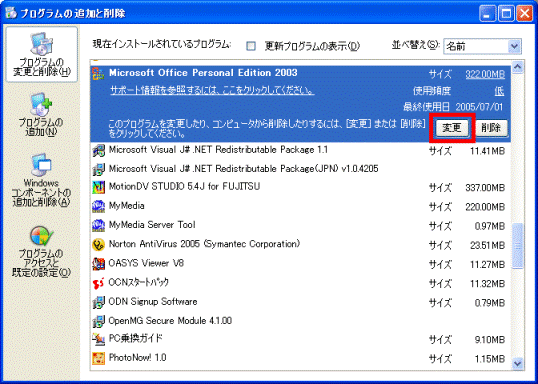Maximize the プログラムの追加と削除 window
The image size is (538, 384).
tap(506, 14)
